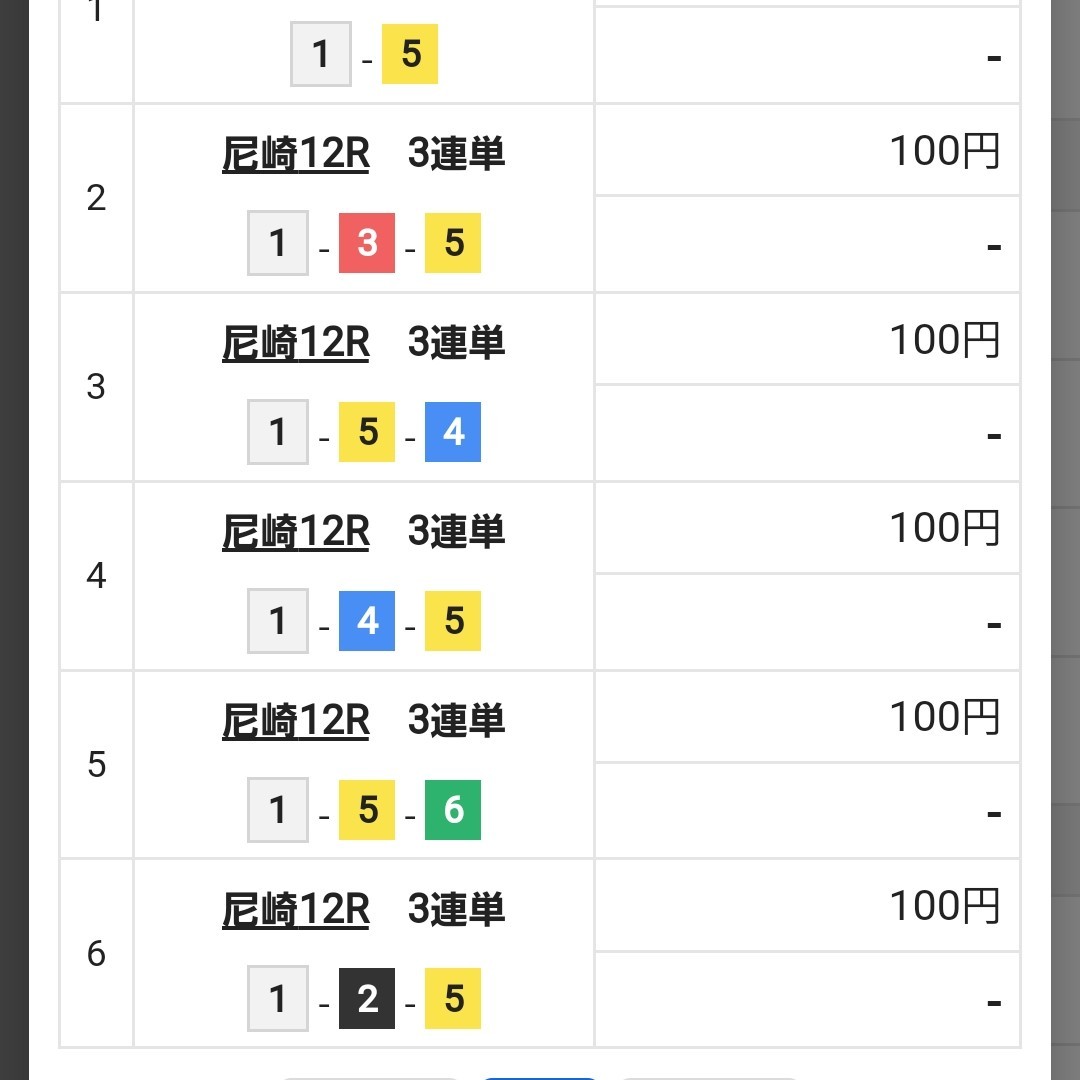Open the 尼崎12R link in row 3
Screen dimensions: 1080x1080
(295, 343)
